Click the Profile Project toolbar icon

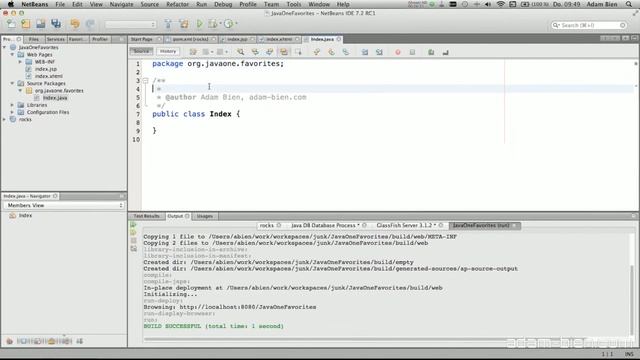[228, 24]
